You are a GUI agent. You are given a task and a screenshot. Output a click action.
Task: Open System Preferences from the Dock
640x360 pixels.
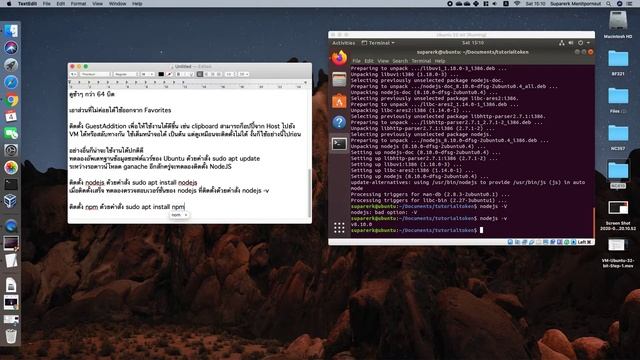coord(11,151)
